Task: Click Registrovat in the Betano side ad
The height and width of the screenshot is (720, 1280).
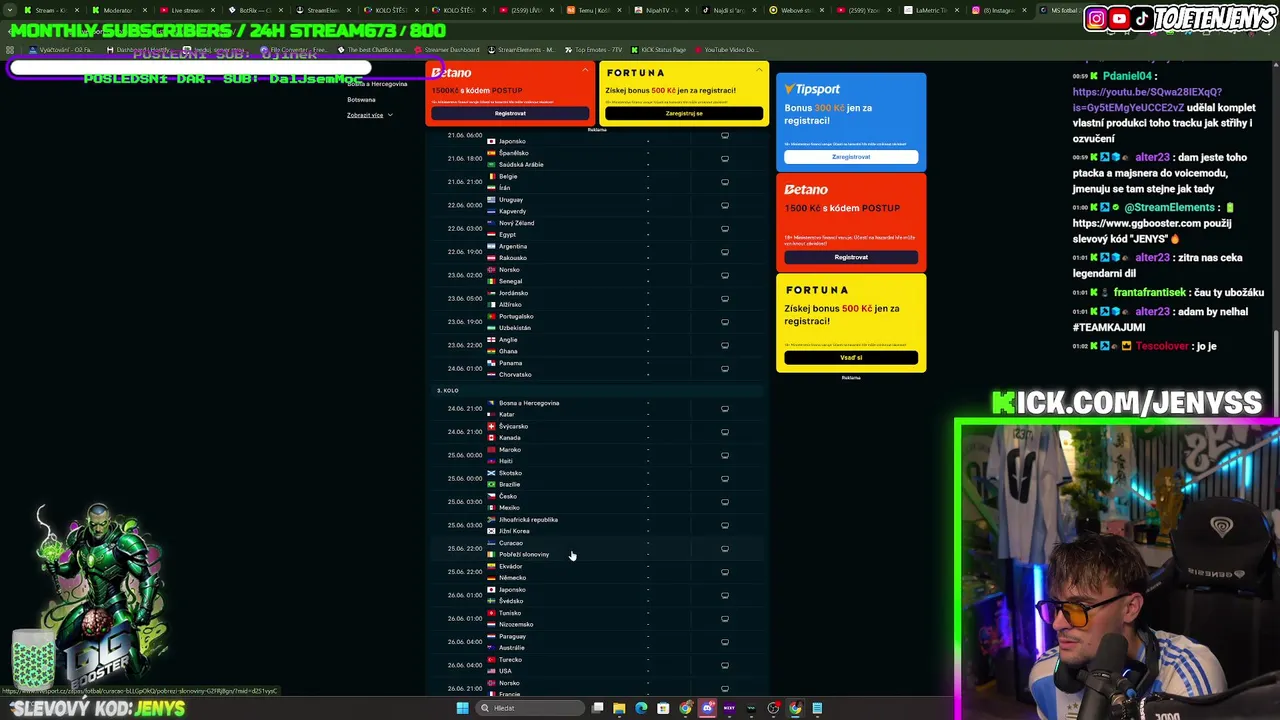Action: tap(851, 257)
